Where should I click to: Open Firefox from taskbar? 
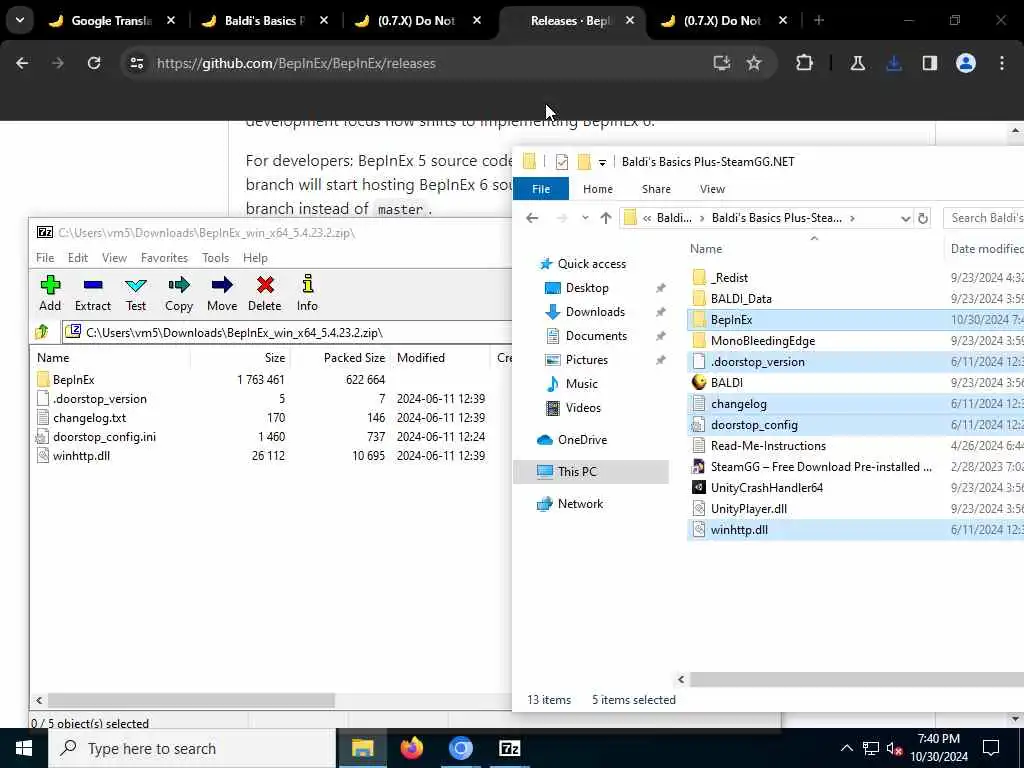click(411, 748)
